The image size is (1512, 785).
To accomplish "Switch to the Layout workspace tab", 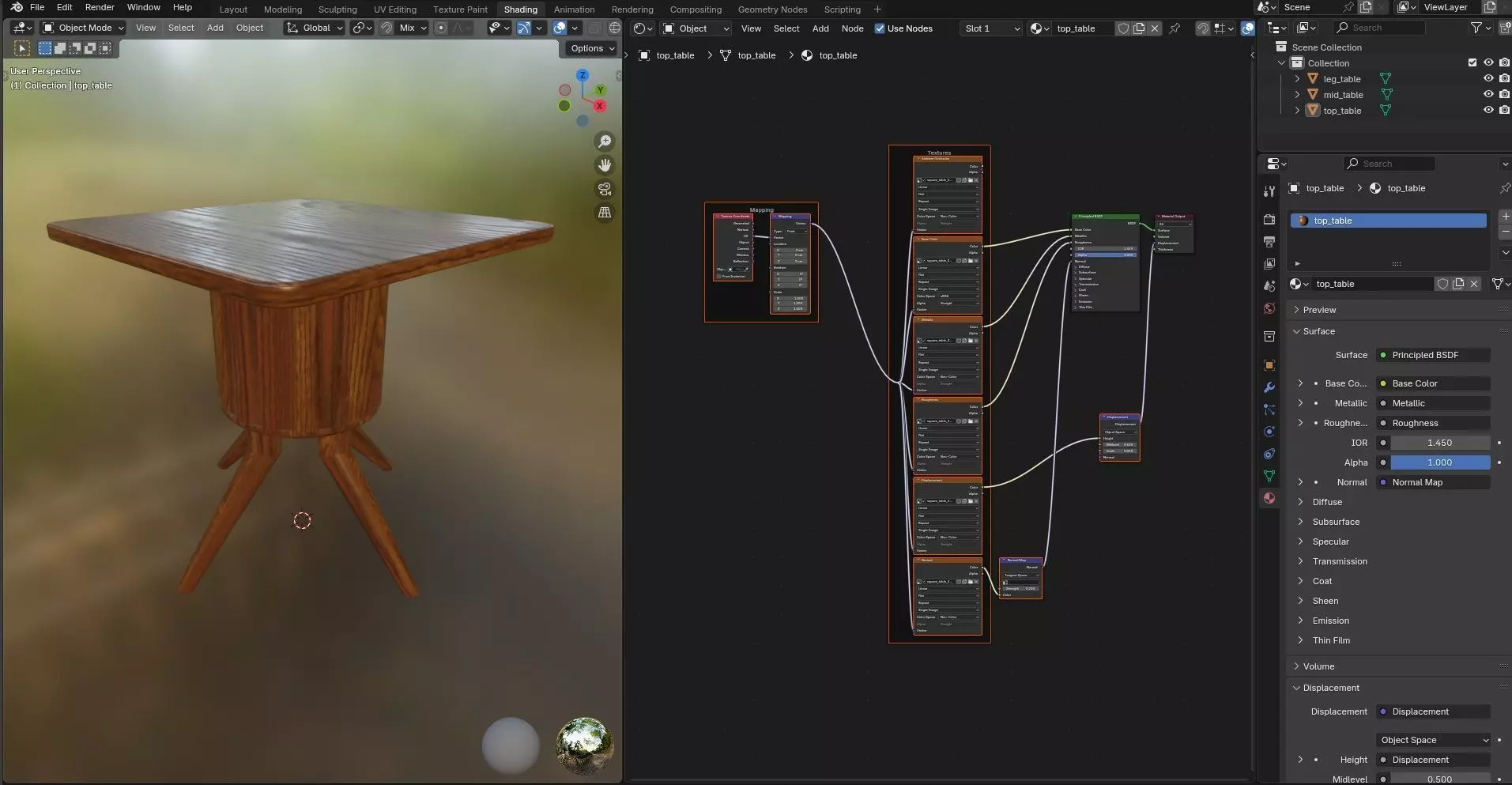I will [233, 9].
